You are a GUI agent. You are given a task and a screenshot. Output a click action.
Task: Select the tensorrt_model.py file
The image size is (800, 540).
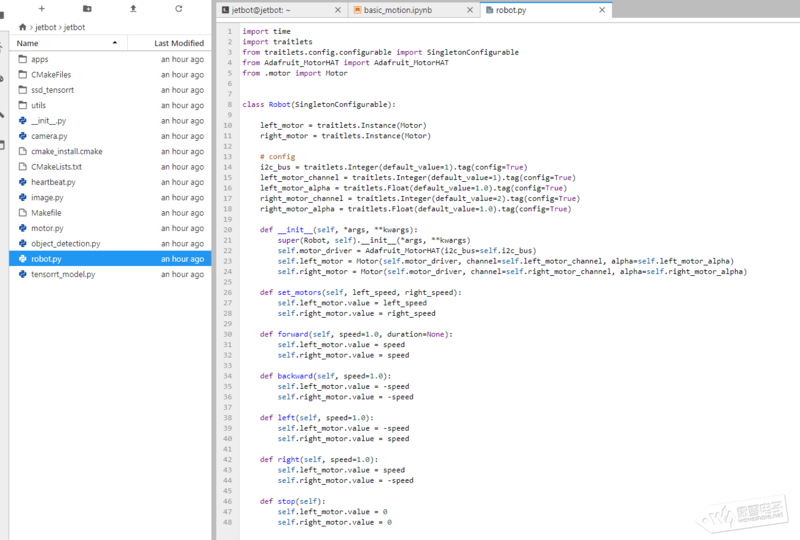[x=110, y=274]
